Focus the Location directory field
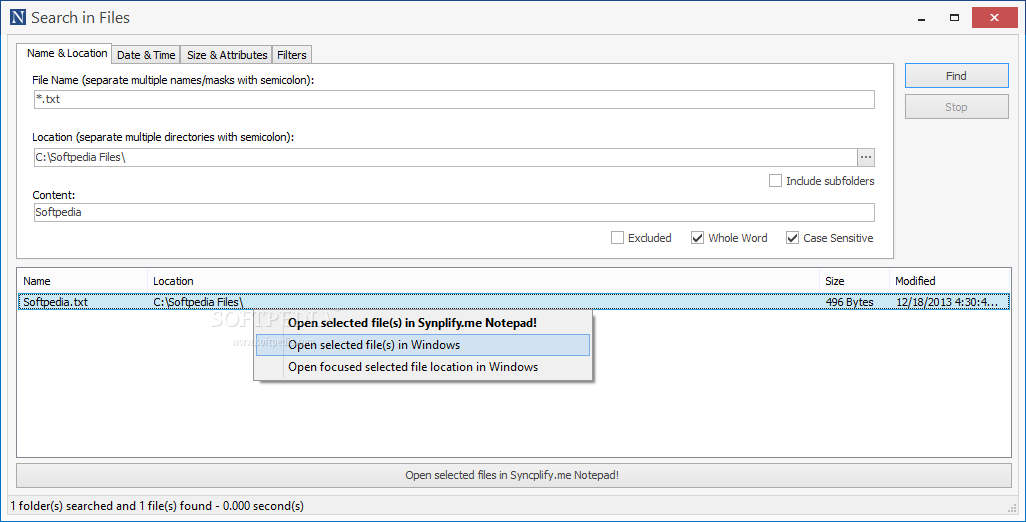 (446, 157)
